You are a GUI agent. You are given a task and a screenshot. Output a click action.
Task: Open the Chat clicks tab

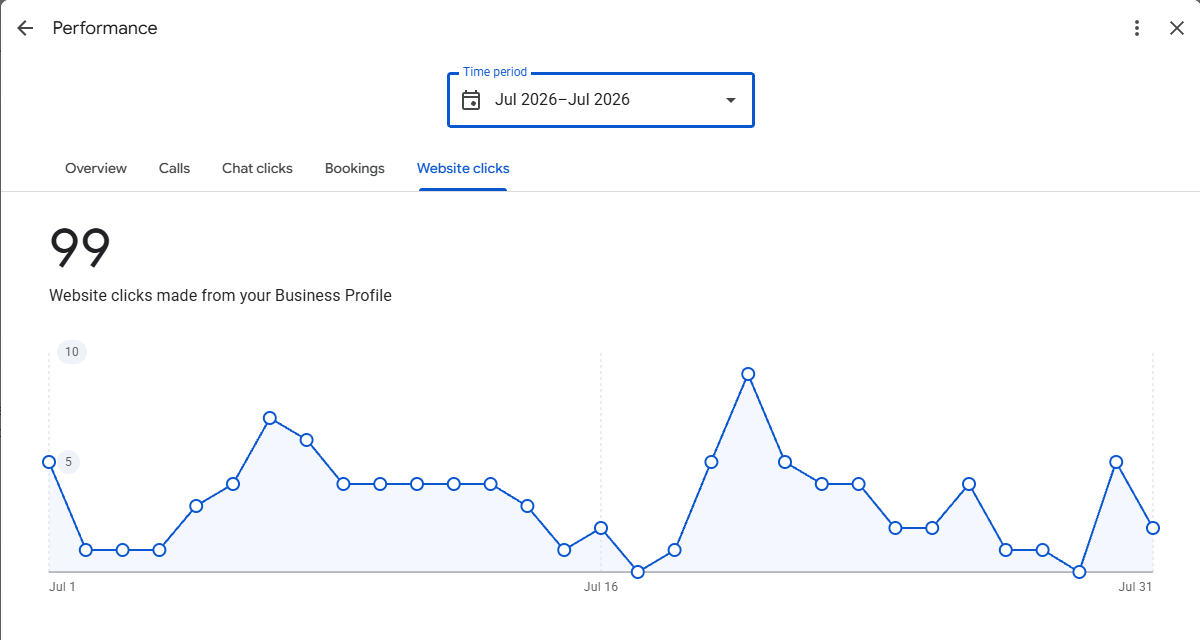click(257, 168)
